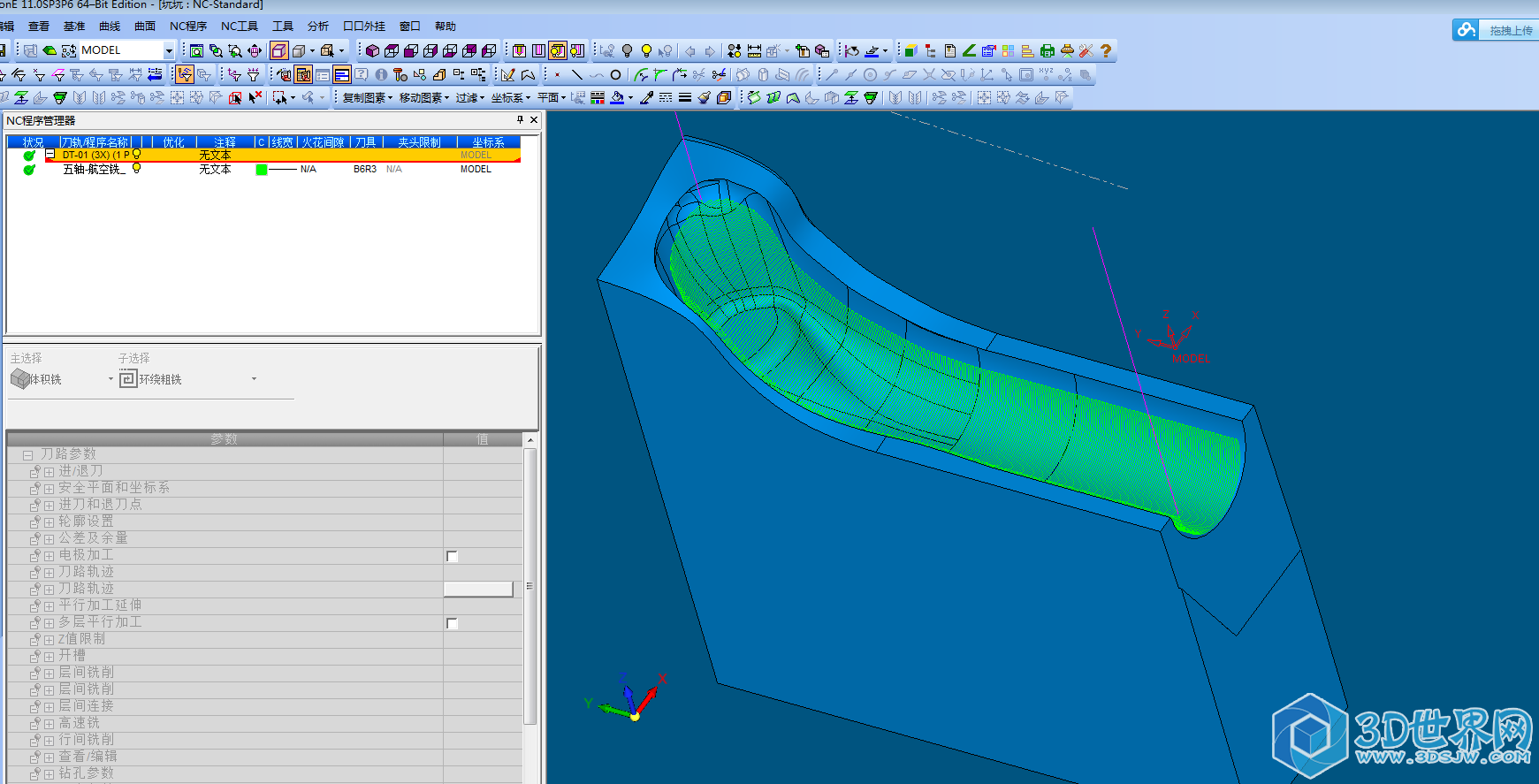Click the yellow help question mark icon
The image size is (1539, 784).
(1106, 51)
